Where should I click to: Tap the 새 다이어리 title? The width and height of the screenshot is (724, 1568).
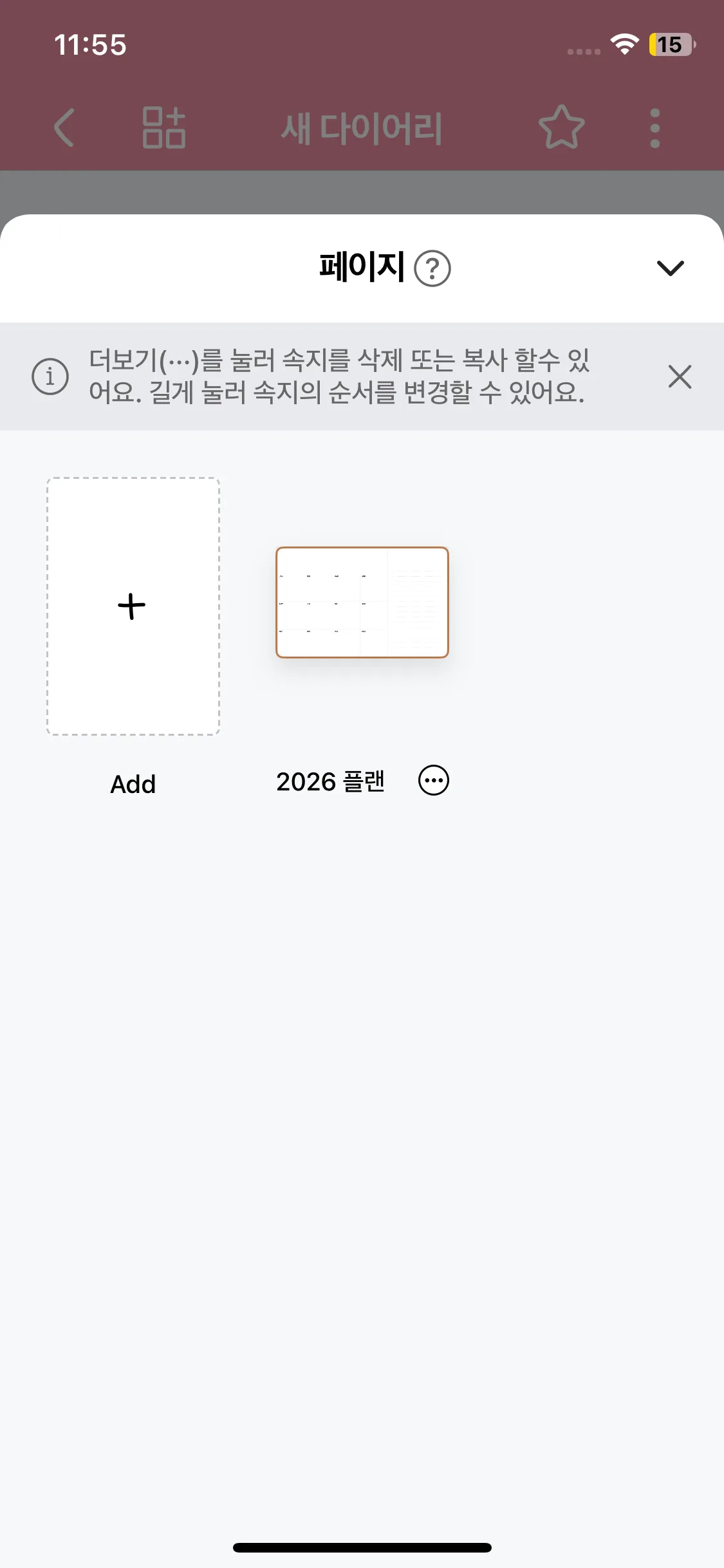click(x=362, y=127)
